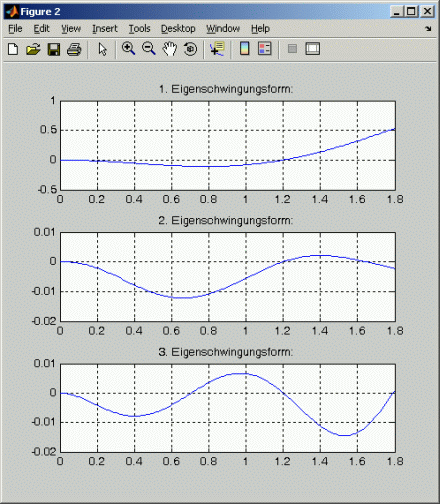Open the File menu
Viewport: 440px width, 504px height.
(15, 29)
